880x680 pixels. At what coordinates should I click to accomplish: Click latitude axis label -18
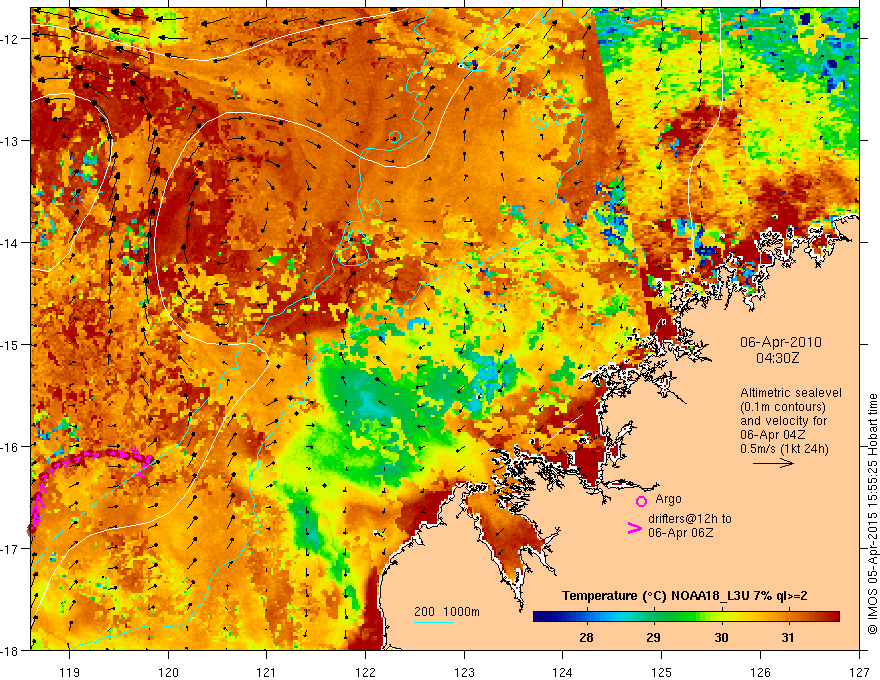(x=11, y=651)
